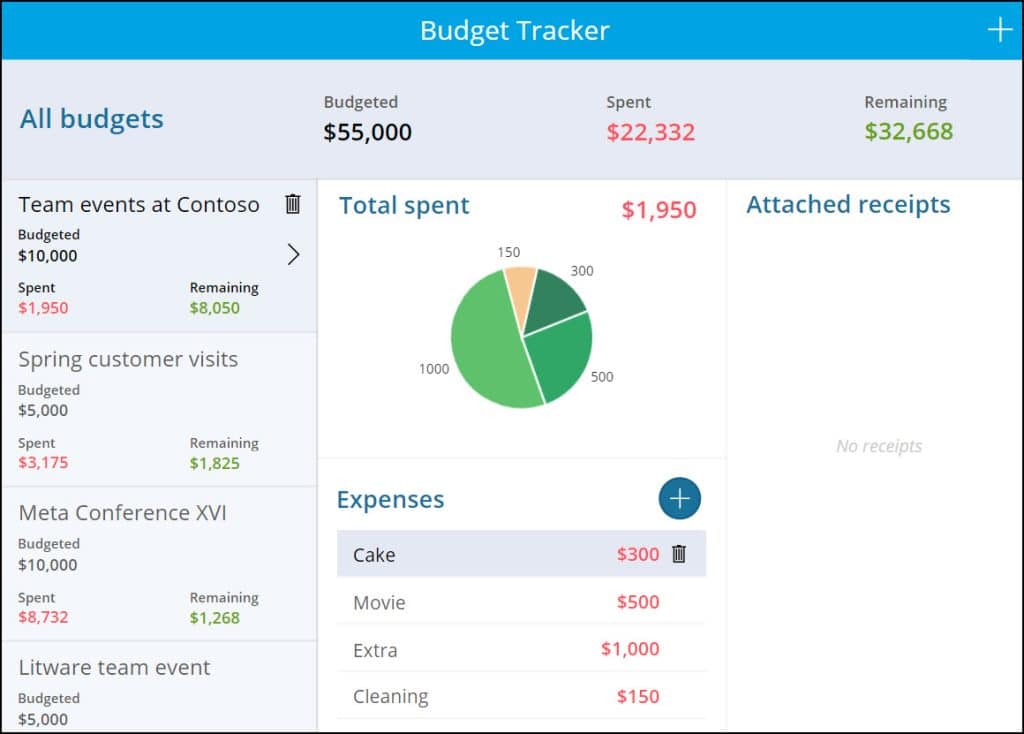This screenshot has height=734, width=1024.
Task: Click total spent $22,332 value
Action: (x=650, y=132)
